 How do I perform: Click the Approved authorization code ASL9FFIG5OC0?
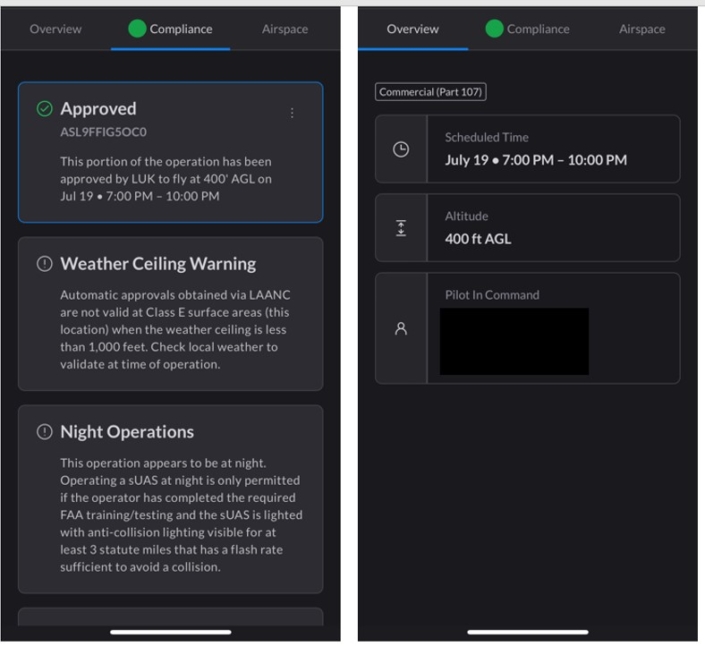pyautogui.click(x=103, y=132)
